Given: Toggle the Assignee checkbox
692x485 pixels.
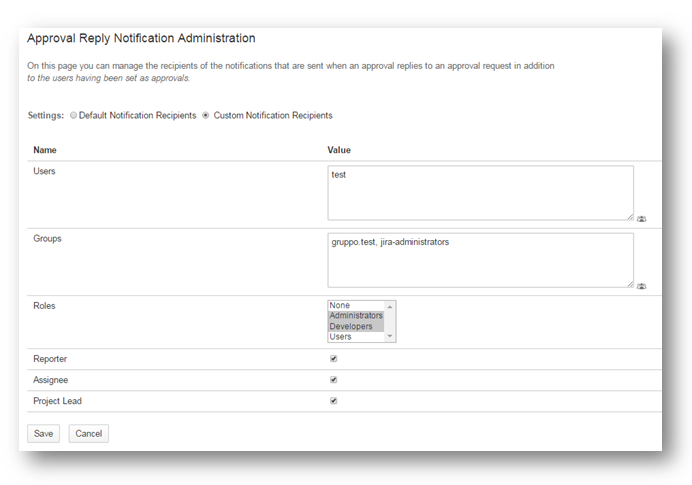Looking at the screenshot, I should pos(333,380).
